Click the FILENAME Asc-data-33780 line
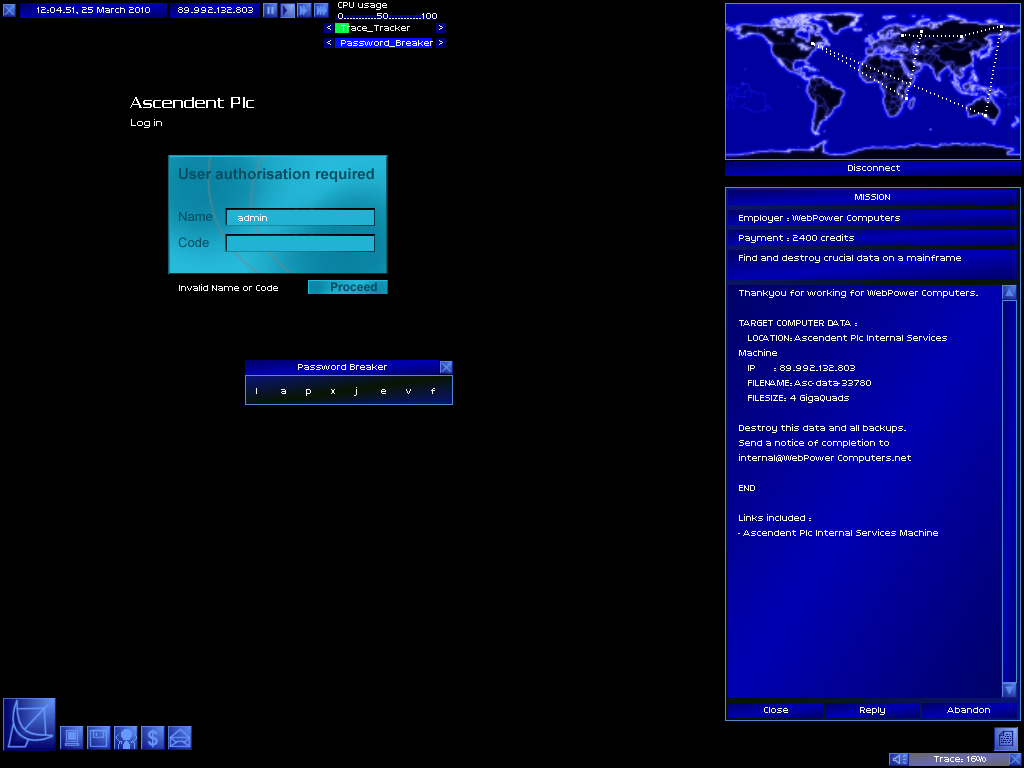The image size is (1024, 768). click(x=809, y=383)
